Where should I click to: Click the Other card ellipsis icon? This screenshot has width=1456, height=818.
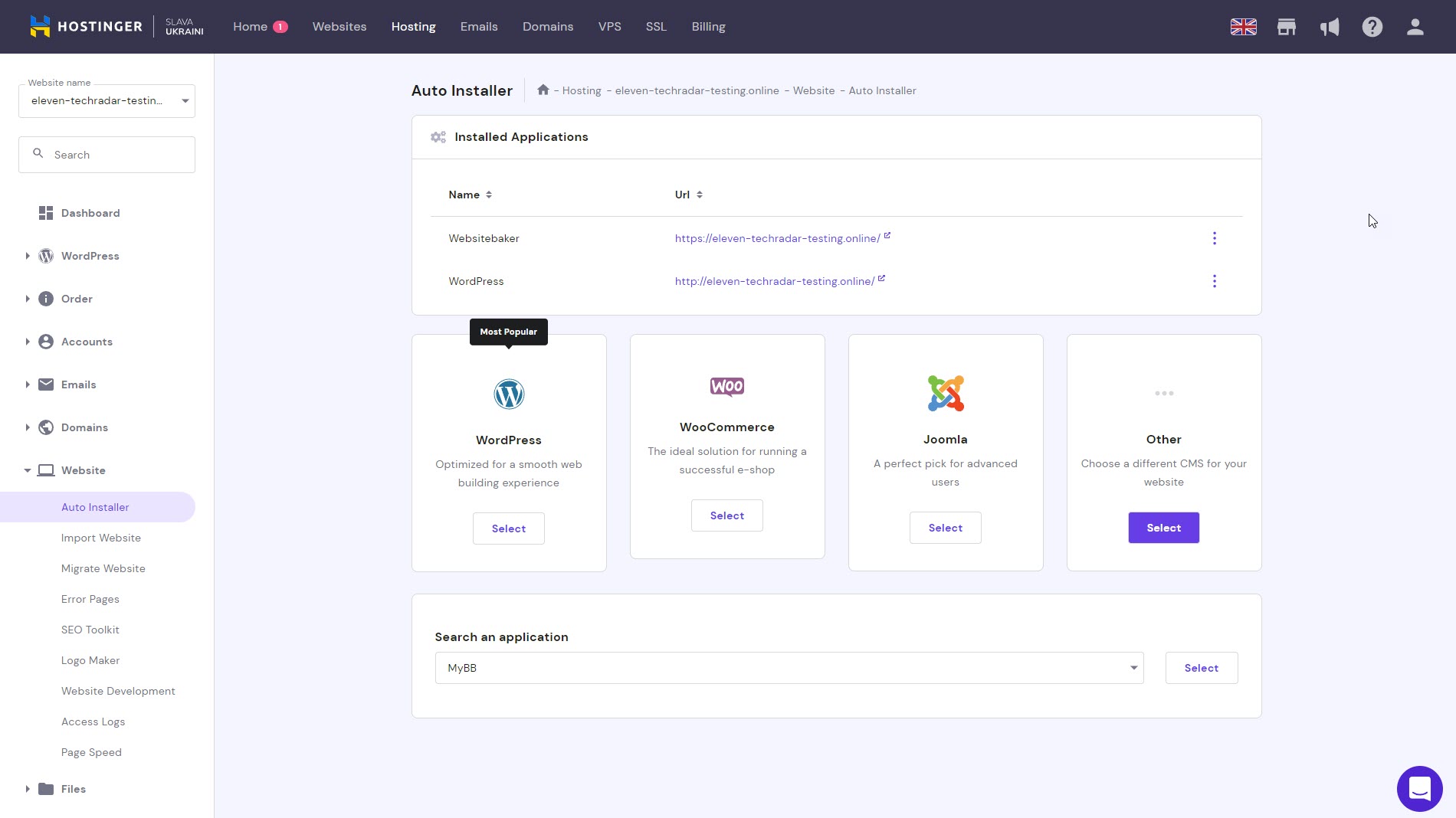(x=1164, y=394)
